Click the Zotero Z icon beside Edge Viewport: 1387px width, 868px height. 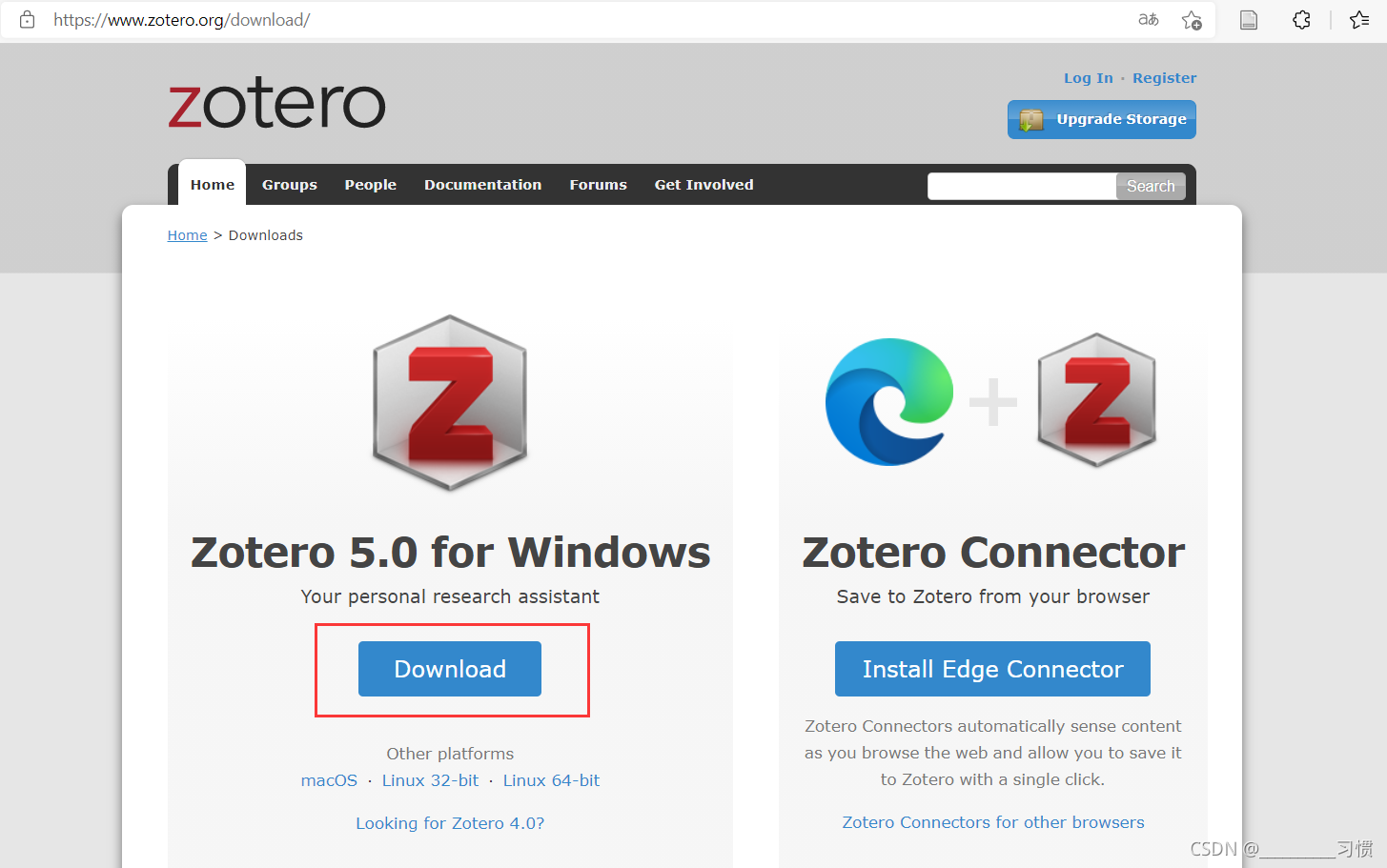(x=1097, y=400)
